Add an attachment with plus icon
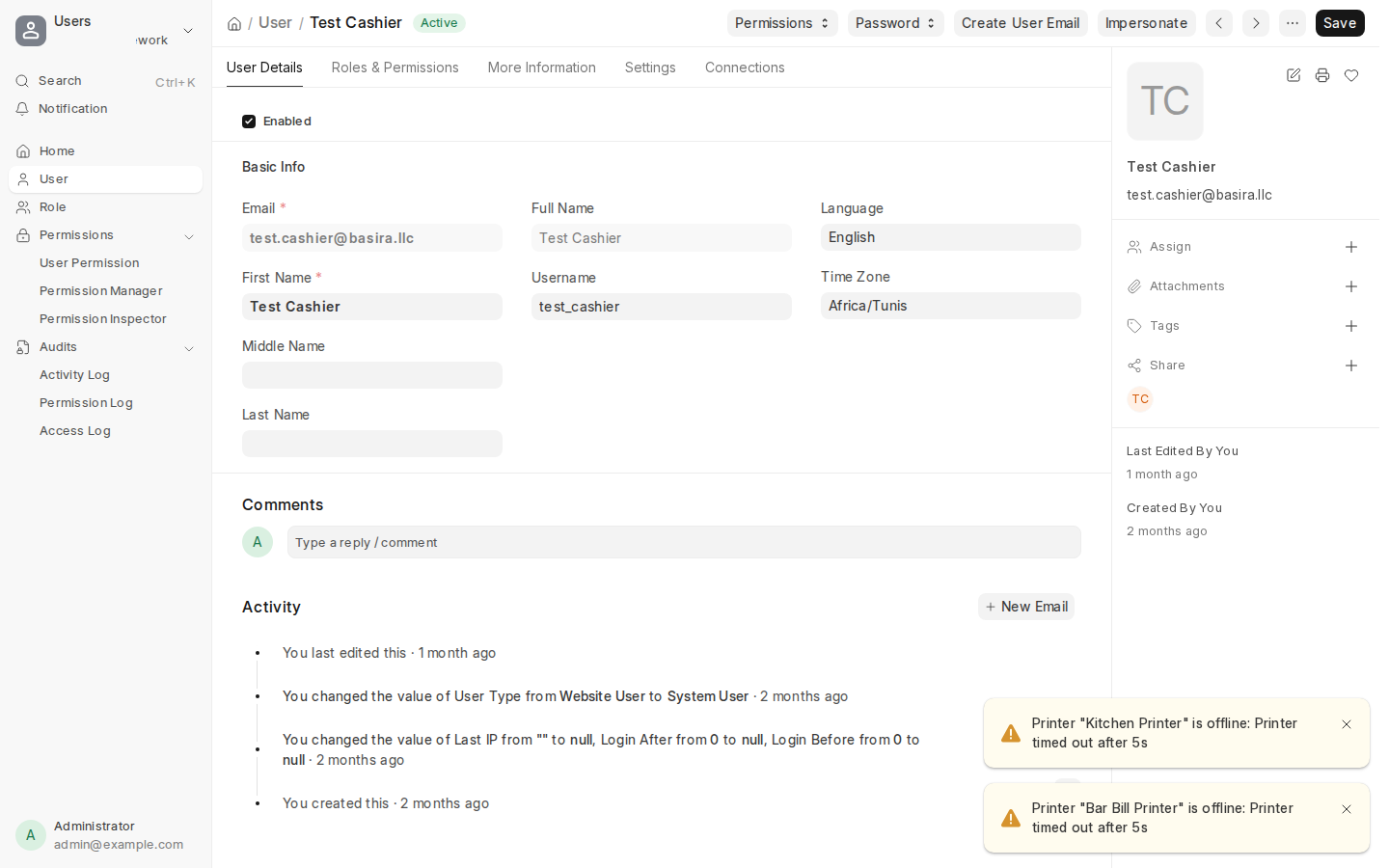1389x868 pixels. click(1351, 286)
